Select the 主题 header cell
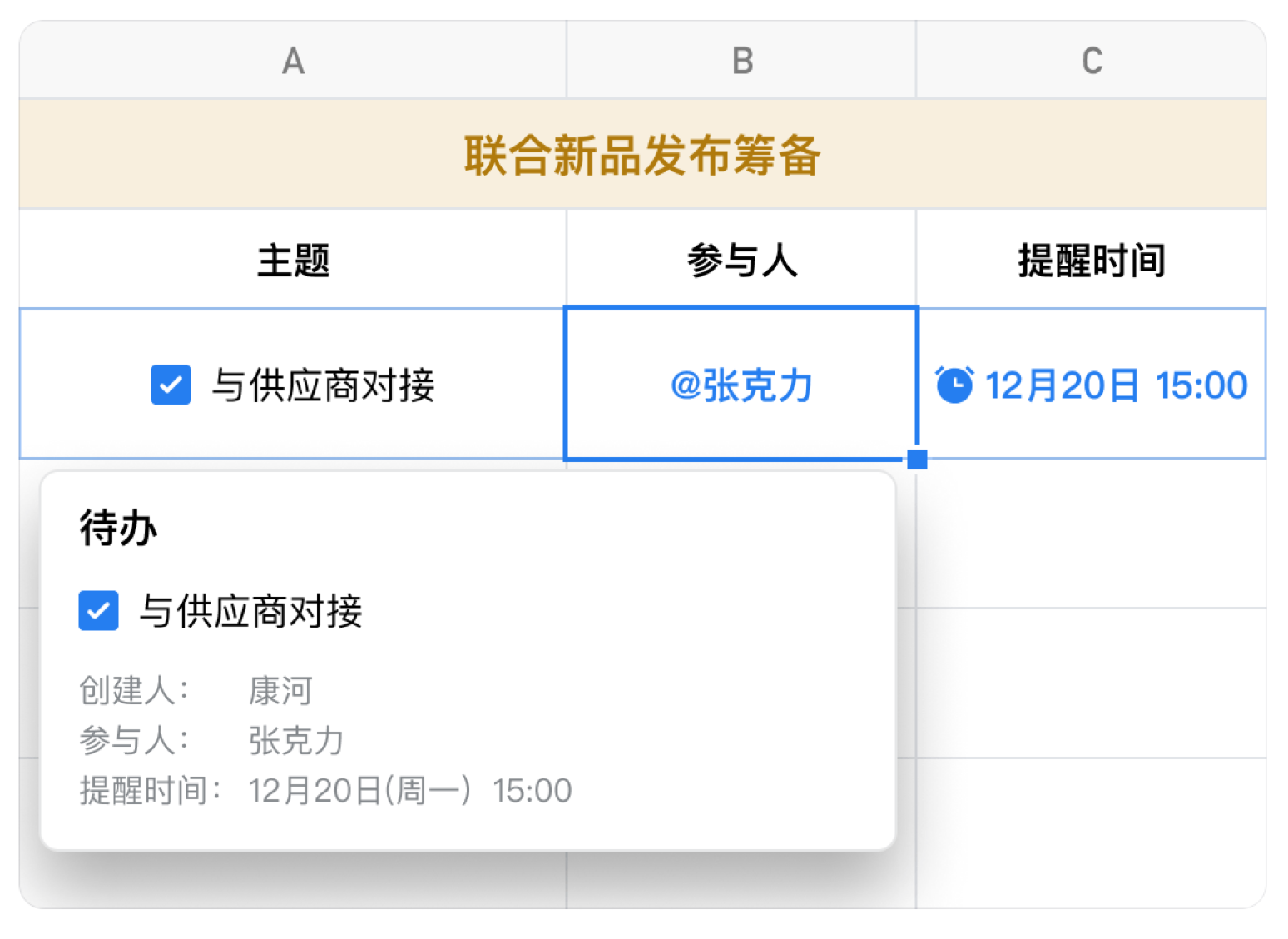 click(x=293, y=259)
